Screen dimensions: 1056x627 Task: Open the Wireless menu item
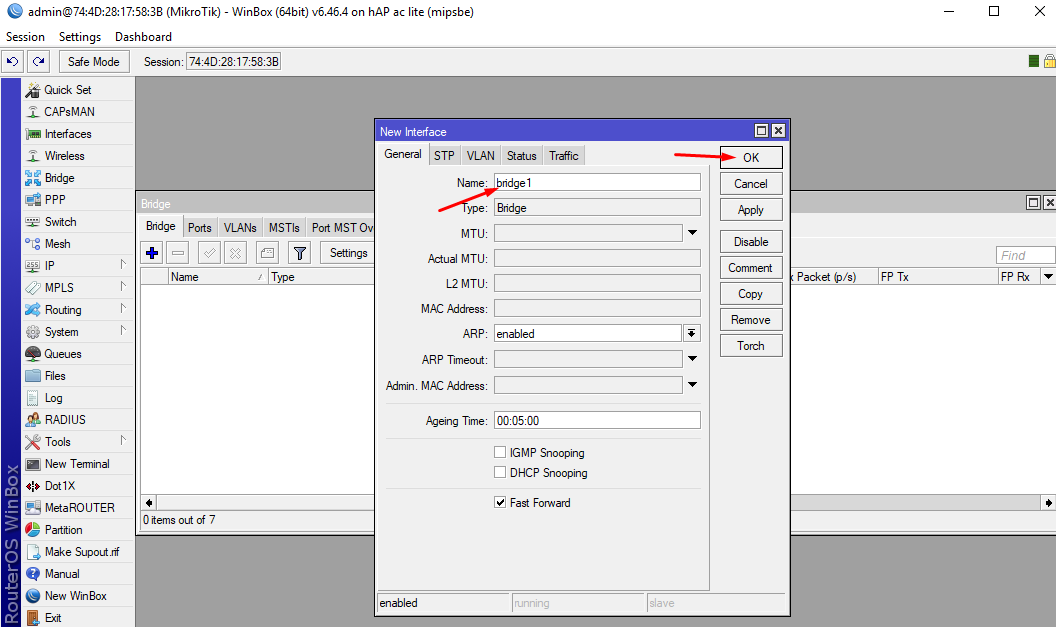pos(65,156)
